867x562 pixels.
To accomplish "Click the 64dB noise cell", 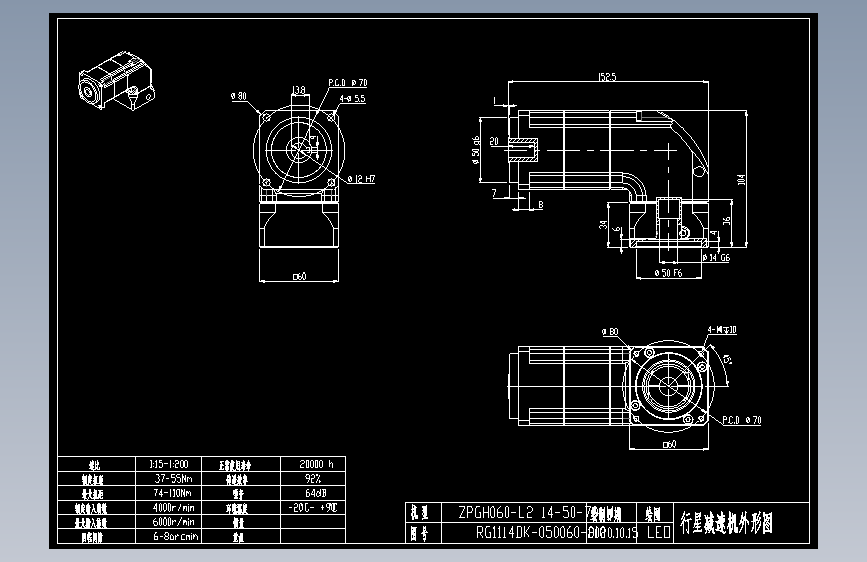I will click(x=313, y=493).
